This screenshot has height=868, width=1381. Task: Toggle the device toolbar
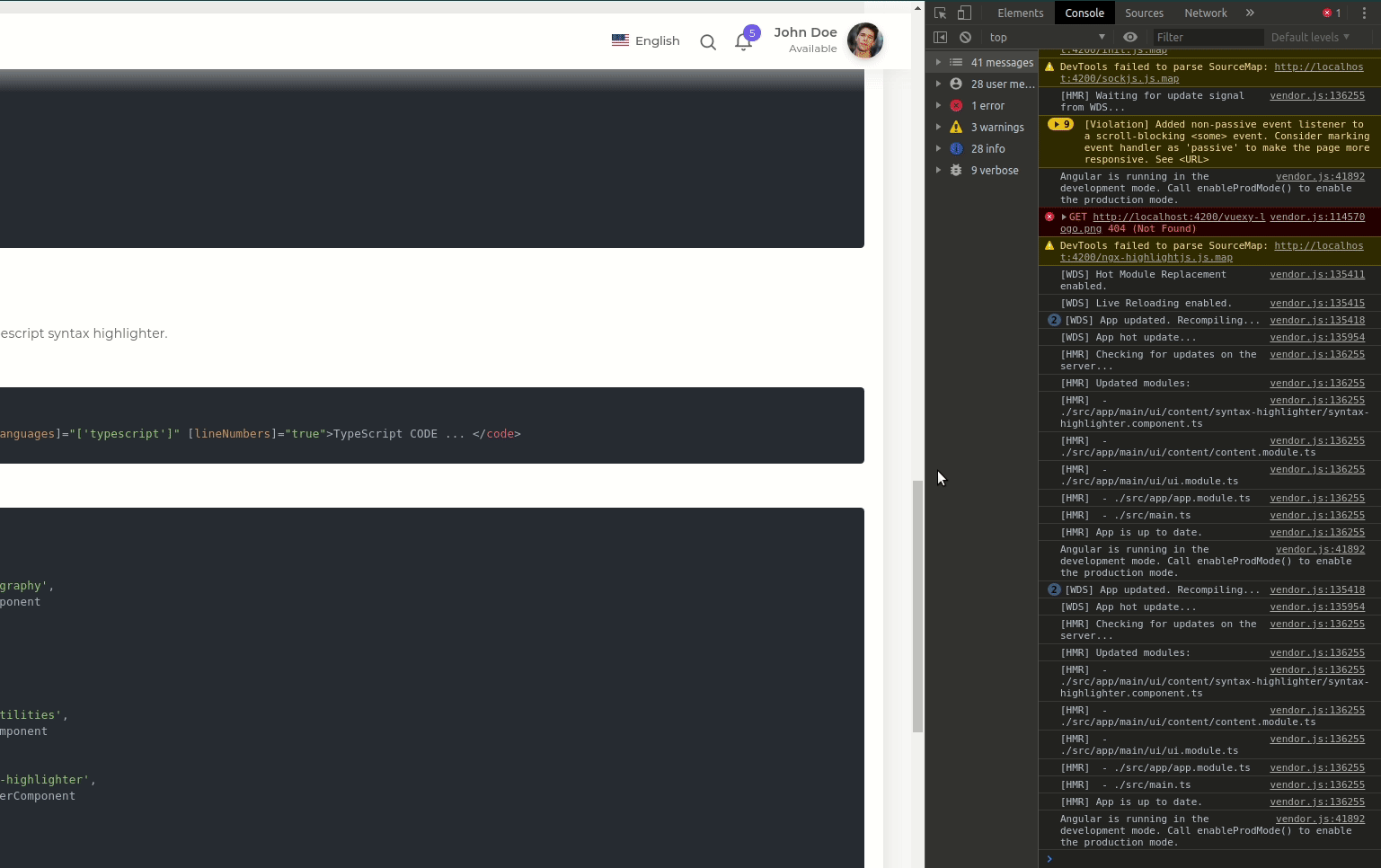tap(963, 13)
